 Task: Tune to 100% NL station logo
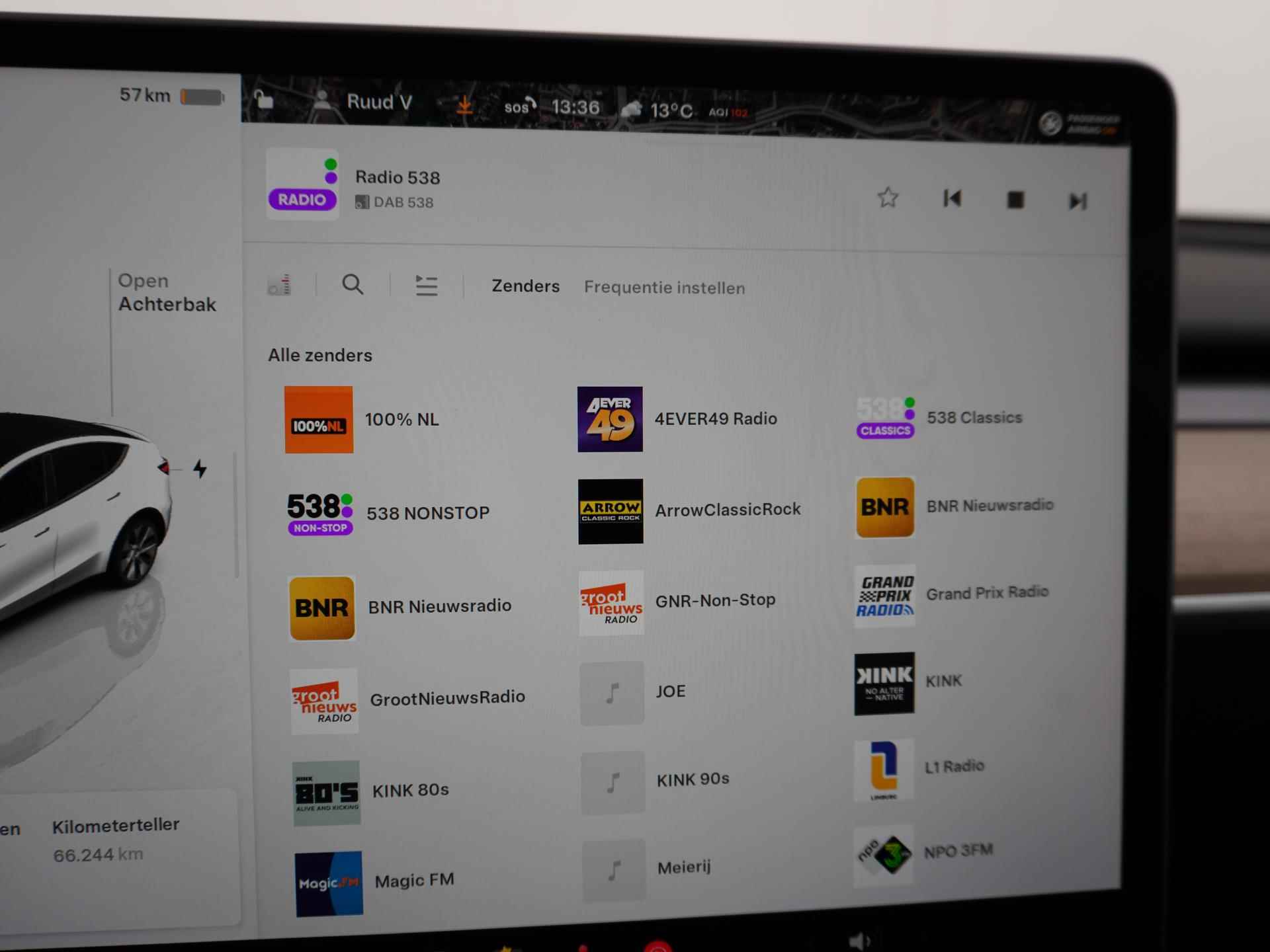(319, 420)
